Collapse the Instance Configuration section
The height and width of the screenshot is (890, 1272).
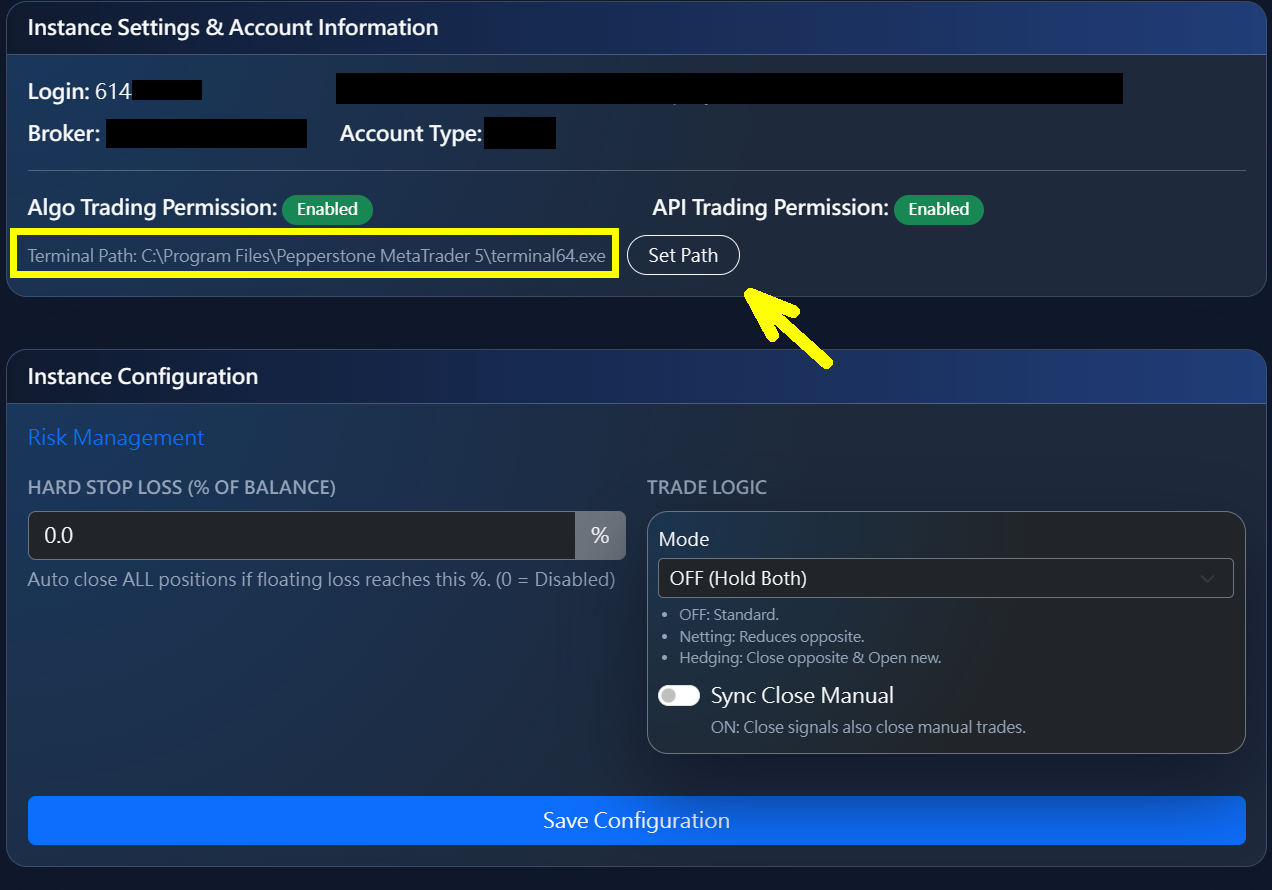tap(142, 376)
